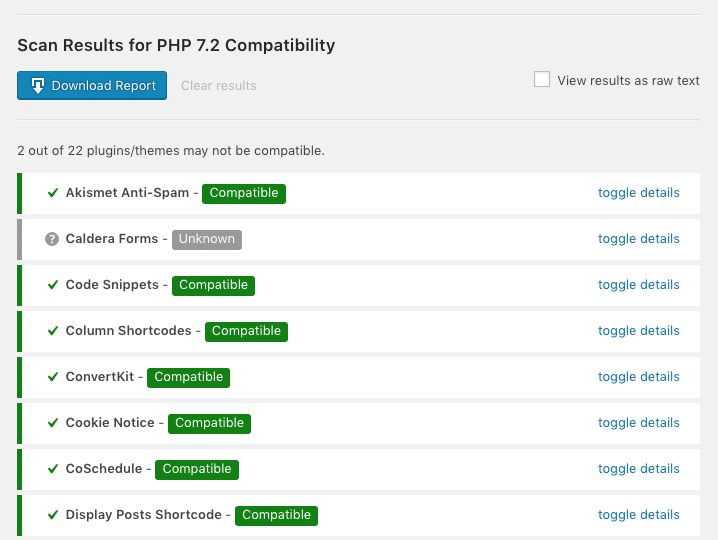
Task: Toggle details for Caldera Forms
Action: click(638, 239)
